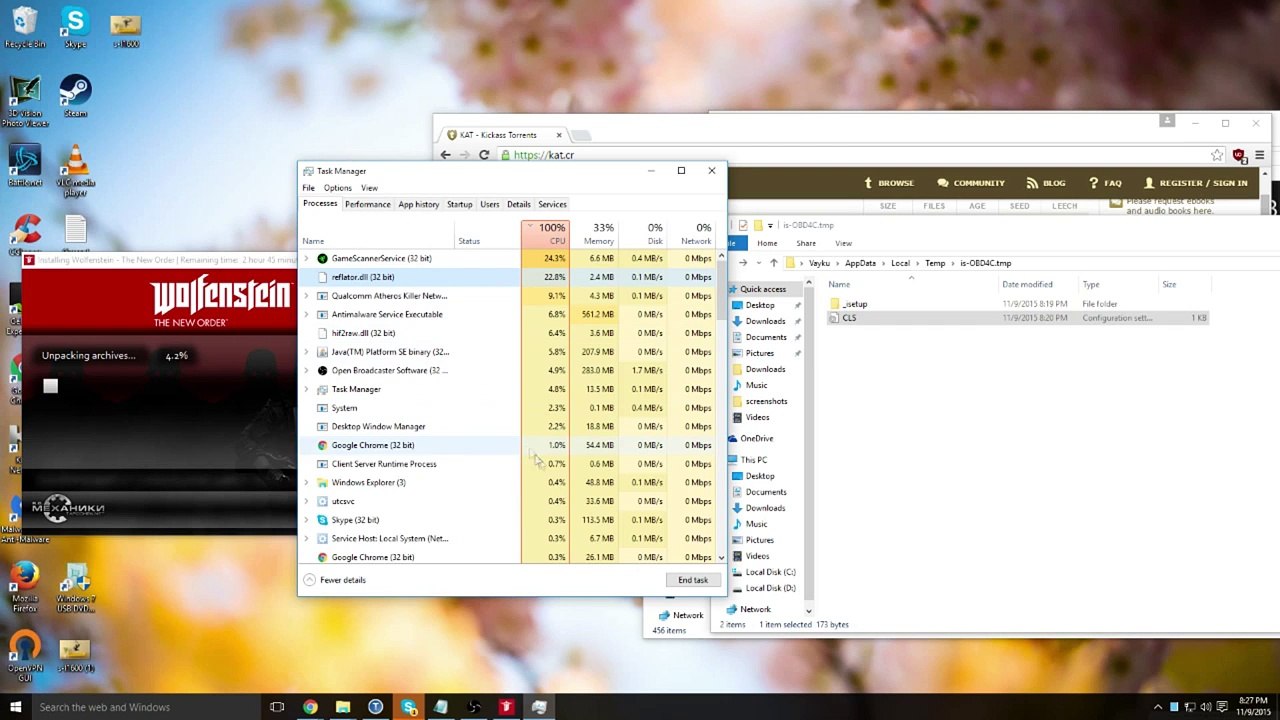
Task: Open the uBlock extension icon in Chrome
Action: [1239, 155]
